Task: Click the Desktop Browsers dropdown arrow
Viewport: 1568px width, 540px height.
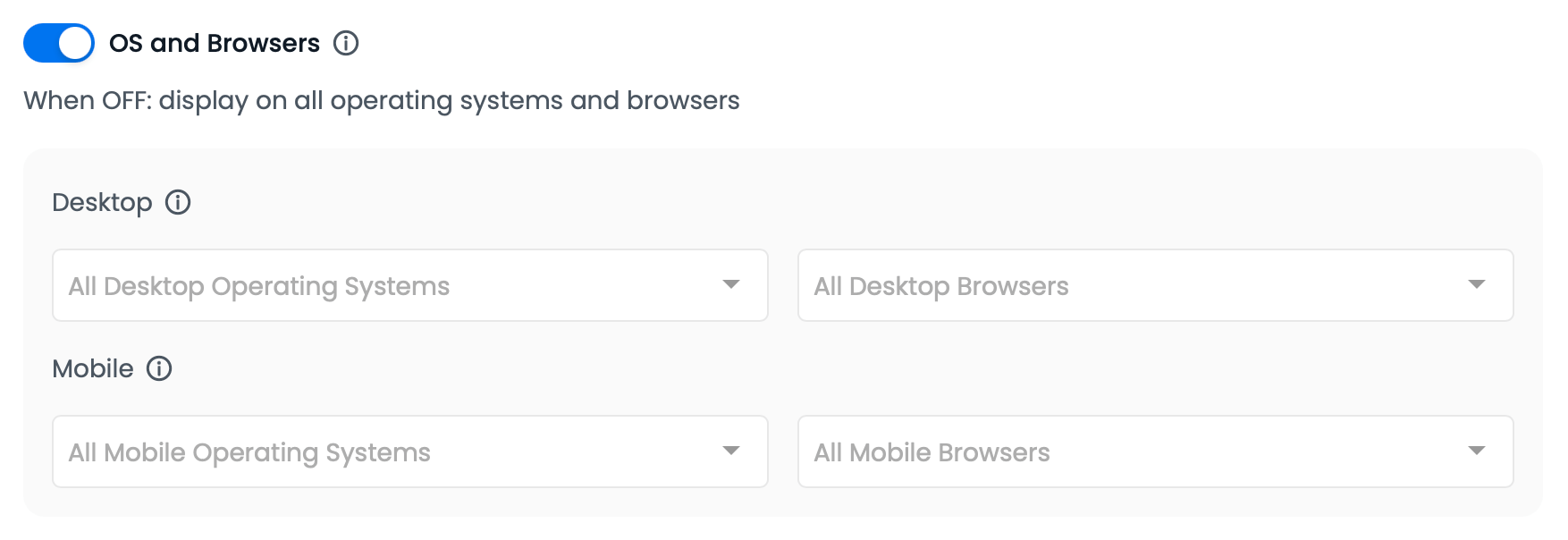Action: (1477, 284)
